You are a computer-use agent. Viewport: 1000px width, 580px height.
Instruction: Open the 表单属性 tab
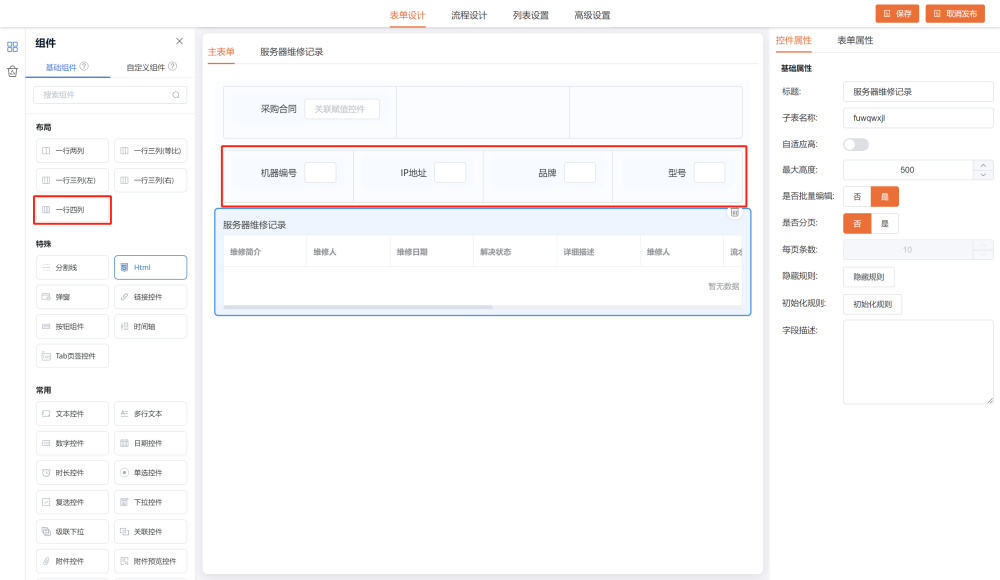coord(855,40)
